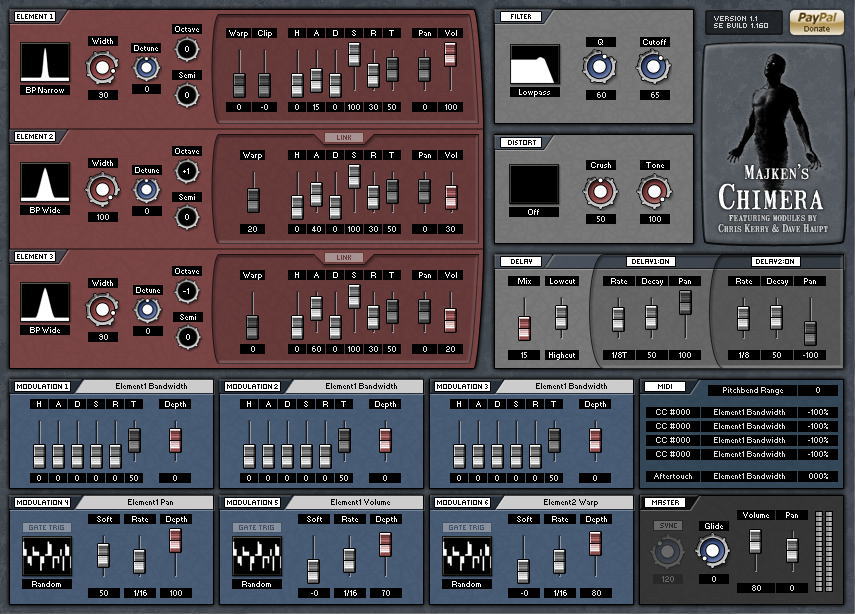
Task: Click the Element 2 Semi knob
Action: point(187,217)
